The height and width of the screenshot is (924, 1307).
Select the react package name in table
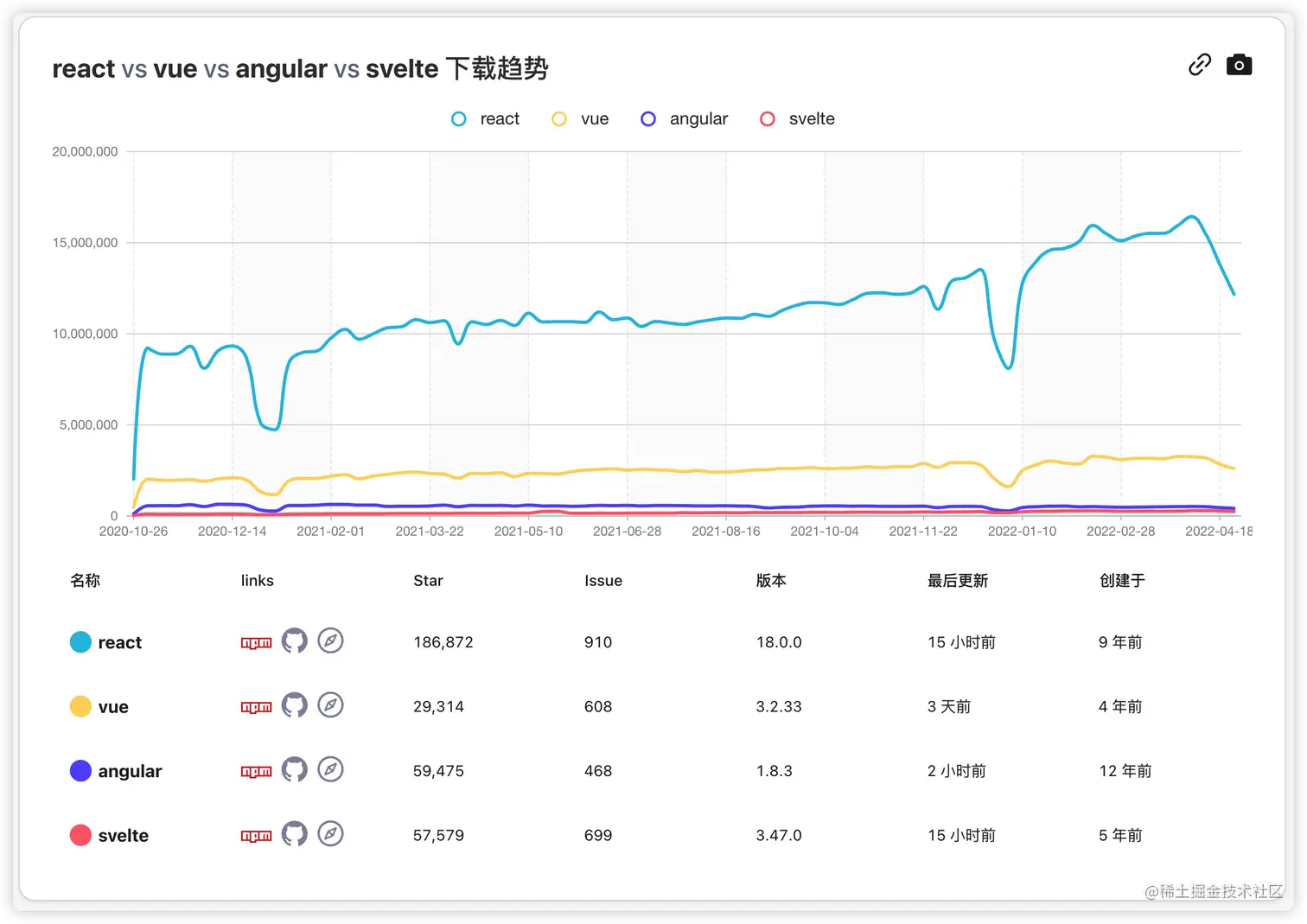(x=120, y=642)
